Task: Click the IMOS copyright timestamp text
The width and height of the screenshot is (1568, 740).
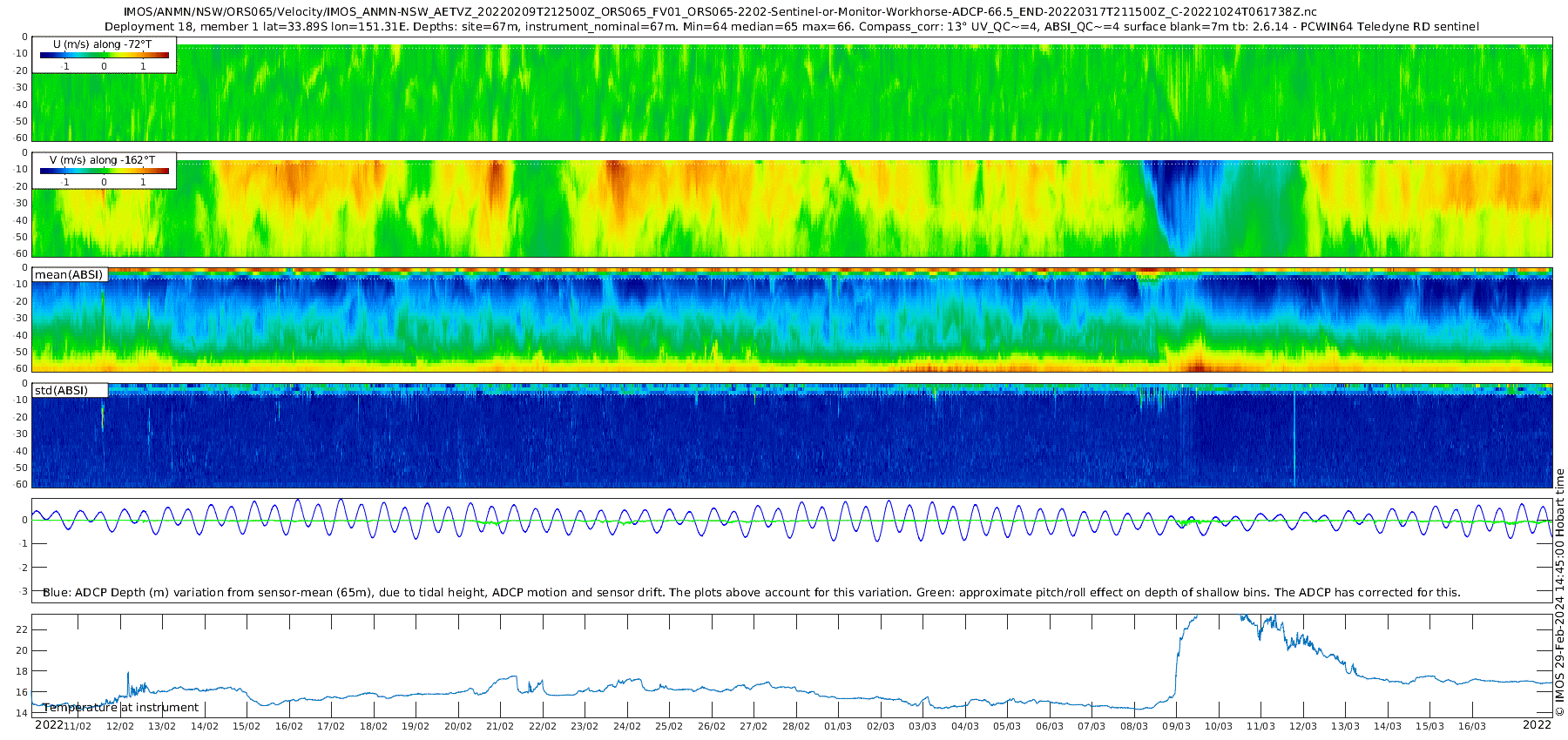Action: (1559, 593)
